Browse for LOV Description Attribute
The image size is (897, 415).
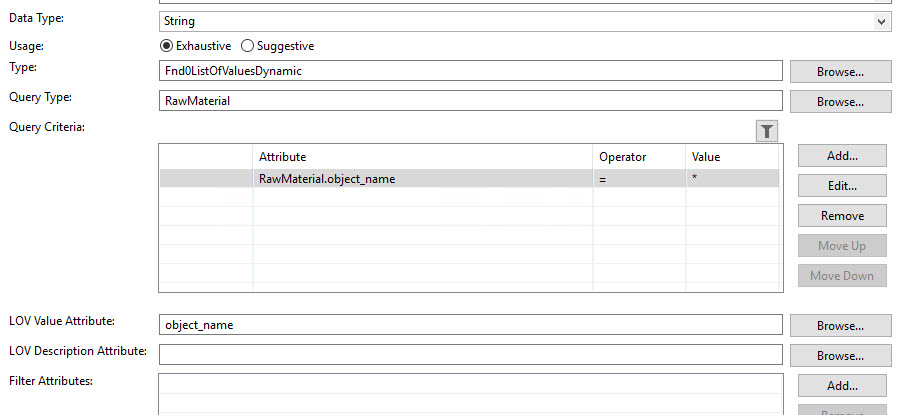[840, 355]
